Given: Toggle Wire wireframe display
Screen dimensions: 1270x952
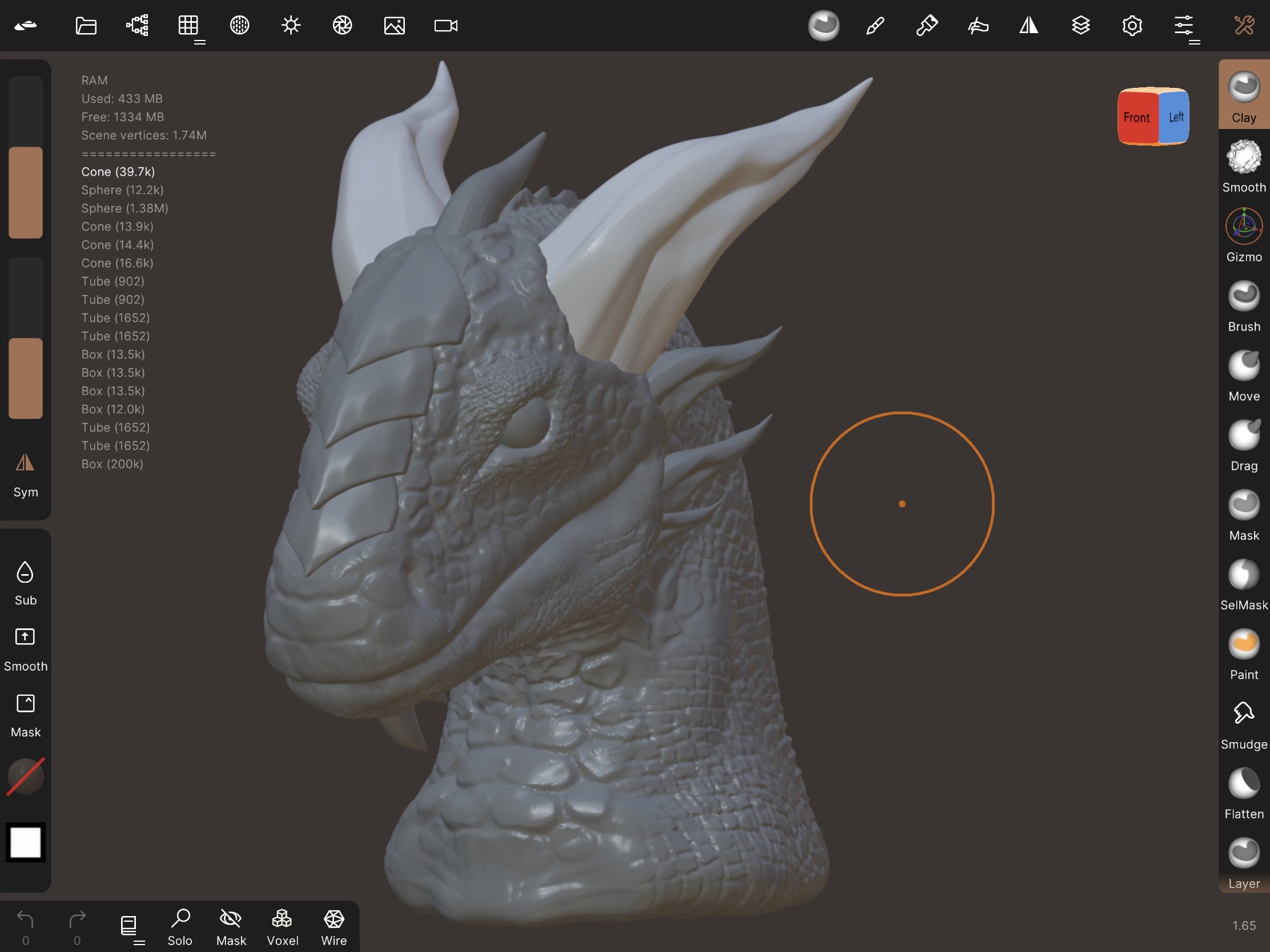Looking at the screenshot, I should point(333,927).
